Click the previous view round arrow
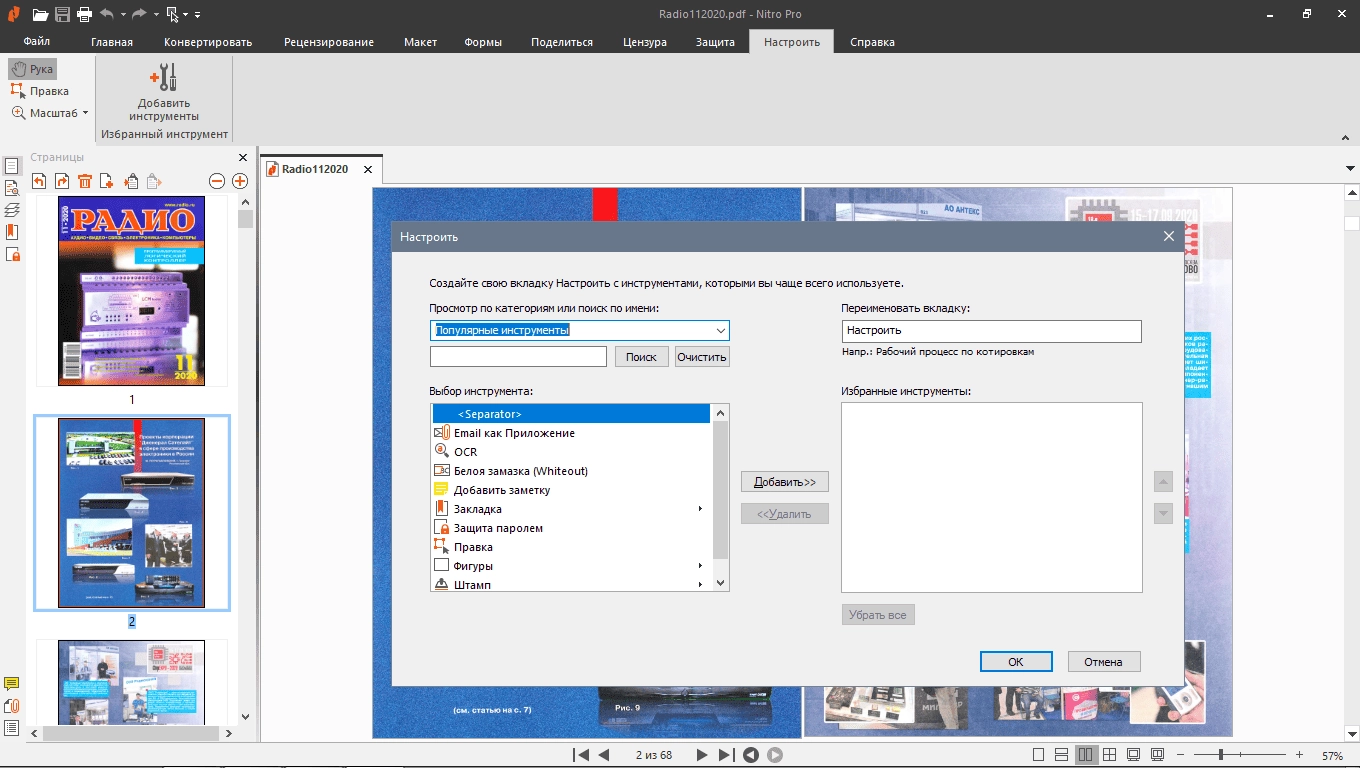 click(750, 755)
